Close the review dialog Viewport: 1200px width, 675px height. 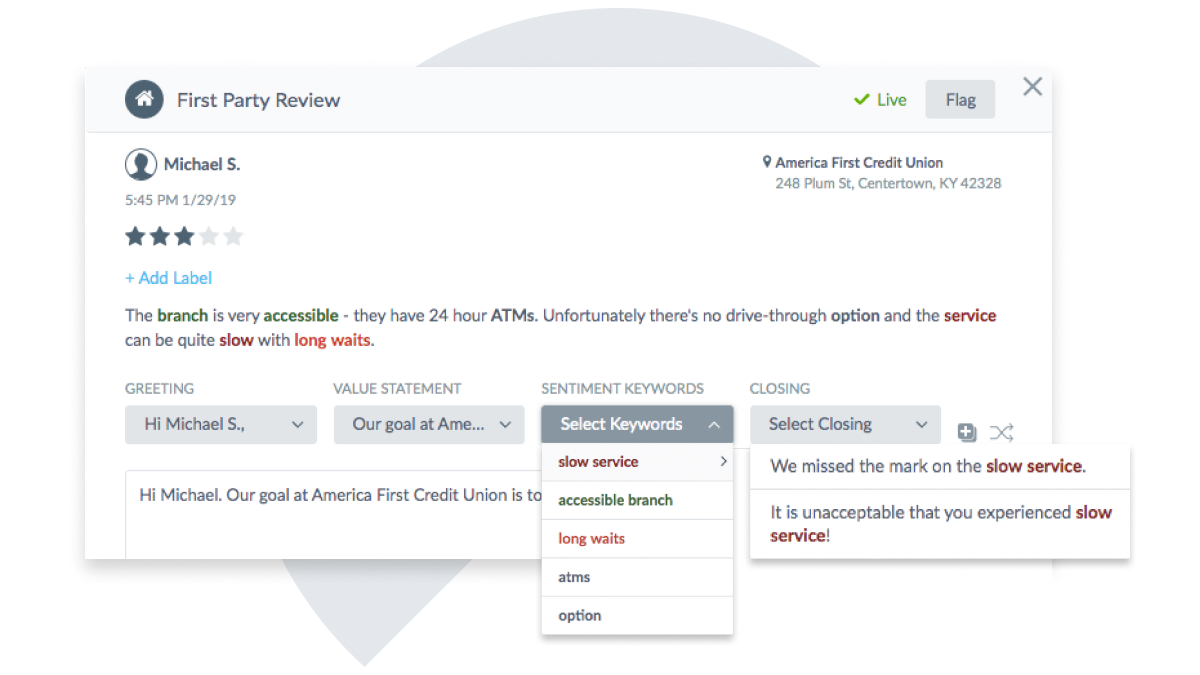tap(1033, 86)
